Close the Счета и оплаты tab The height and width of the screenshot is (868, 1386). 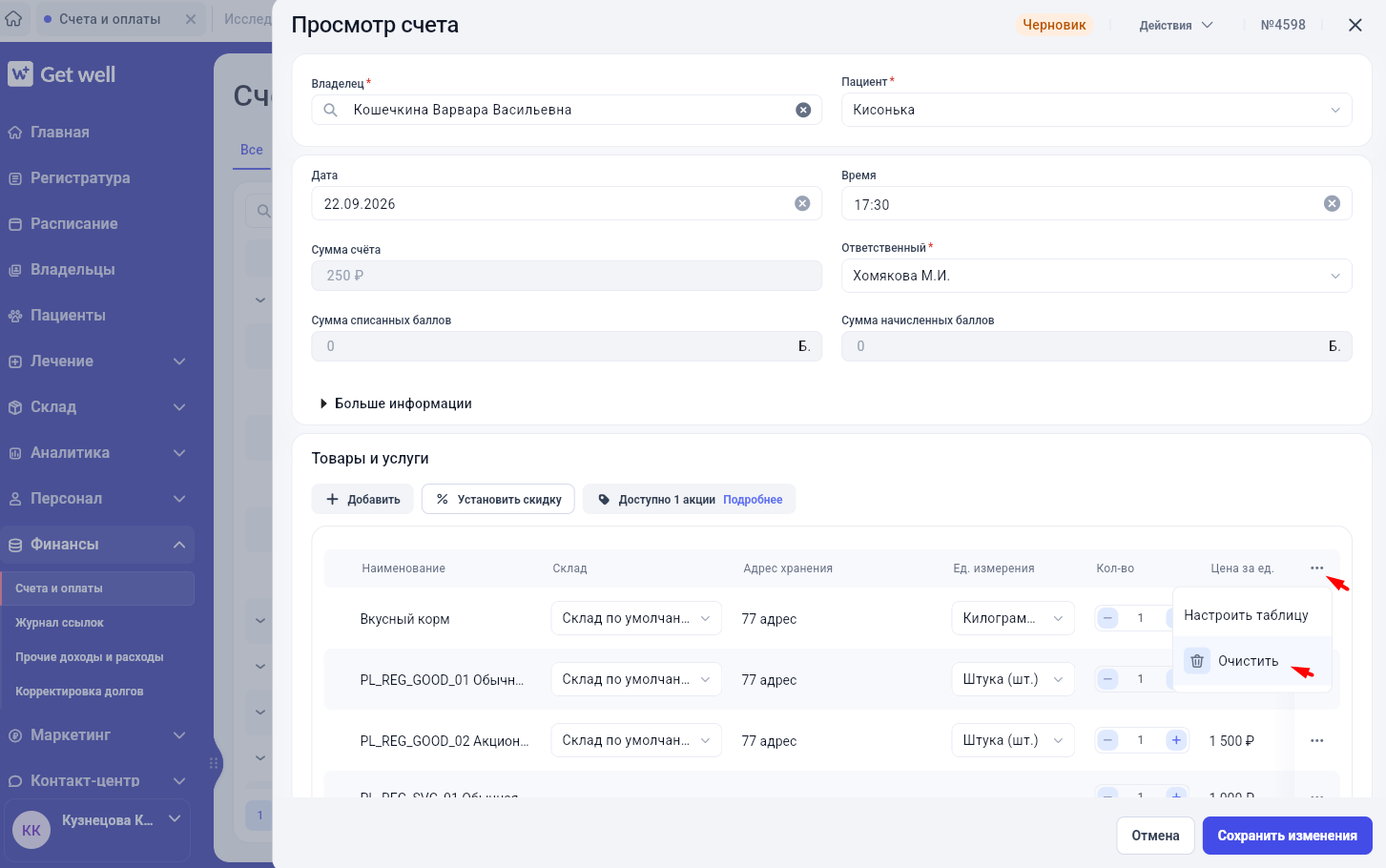click(x=191, y=19)
